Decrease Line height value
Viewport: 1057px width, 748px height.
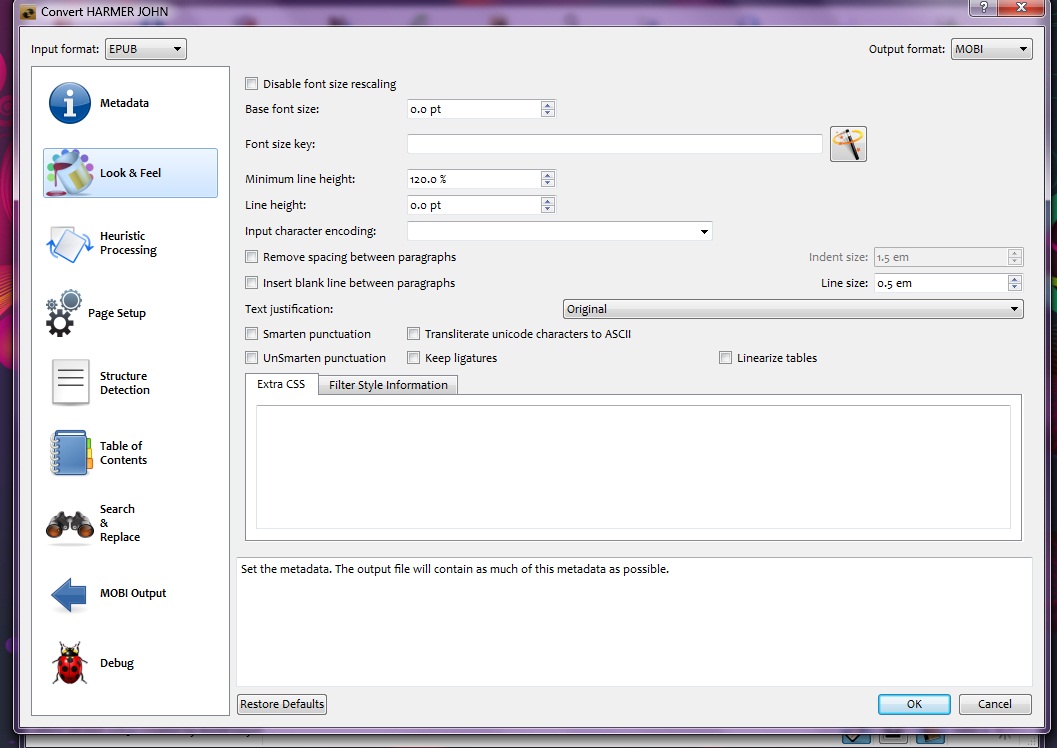pos(548,210)
